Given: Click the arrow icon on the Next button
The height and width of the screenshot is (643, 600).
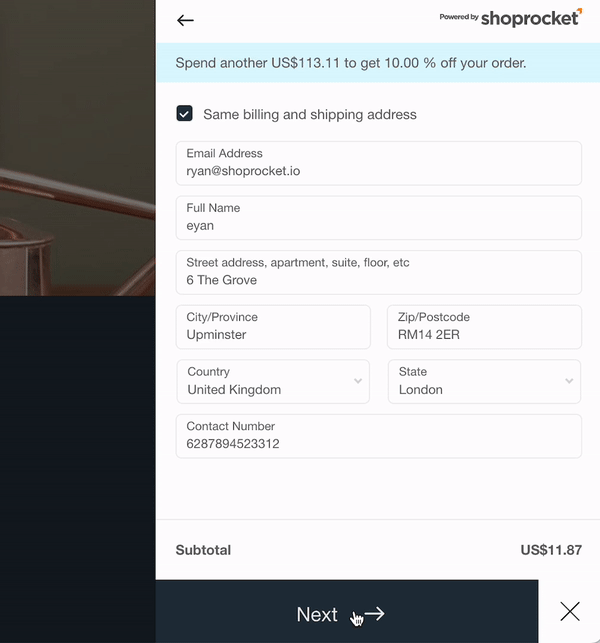Looking at the screenshot, I should pyautogui.click(x=374, y=614).
